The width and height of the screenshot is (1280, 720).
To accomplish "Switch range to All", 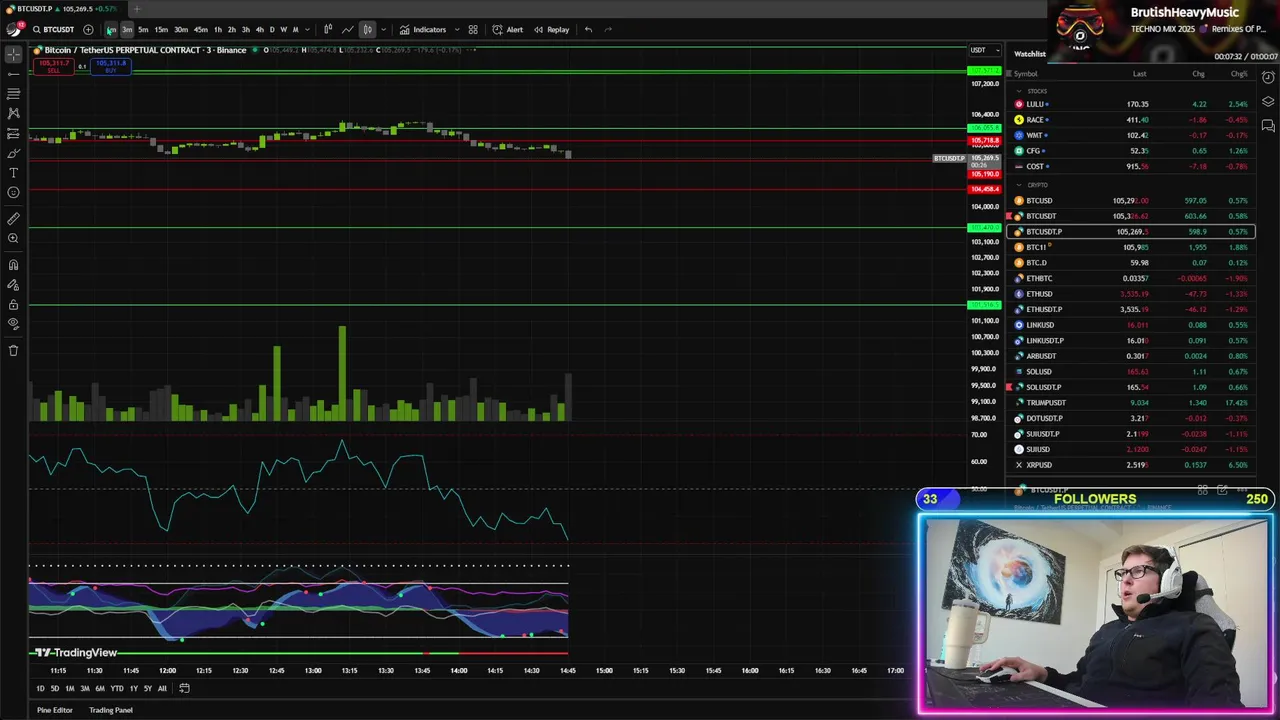I will click(x=162, y=688).
